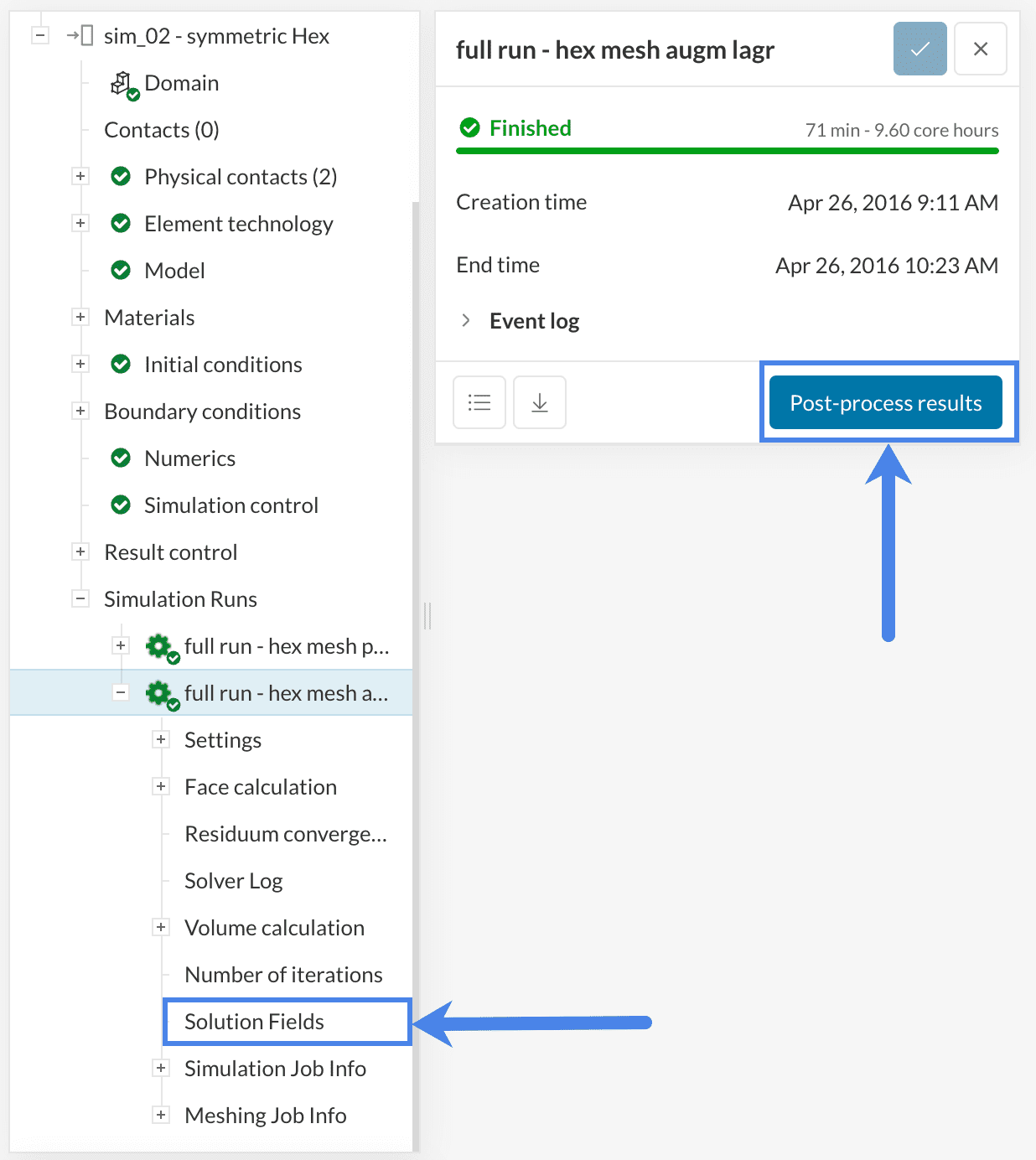The image size is (1036, 1160).
Task: Expand the Boundary conditions node
Action: pos(80,411)
